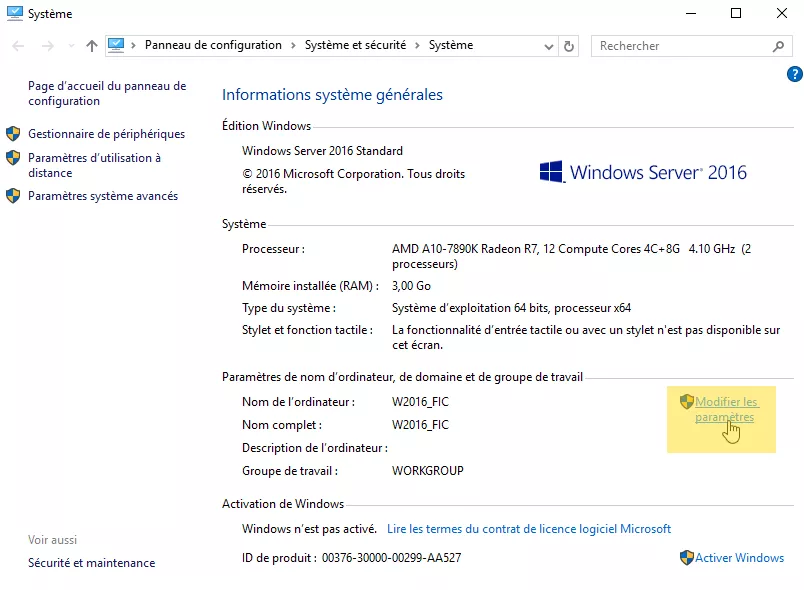Click shield icon beside Gestionnaire de périphériques

13,134
